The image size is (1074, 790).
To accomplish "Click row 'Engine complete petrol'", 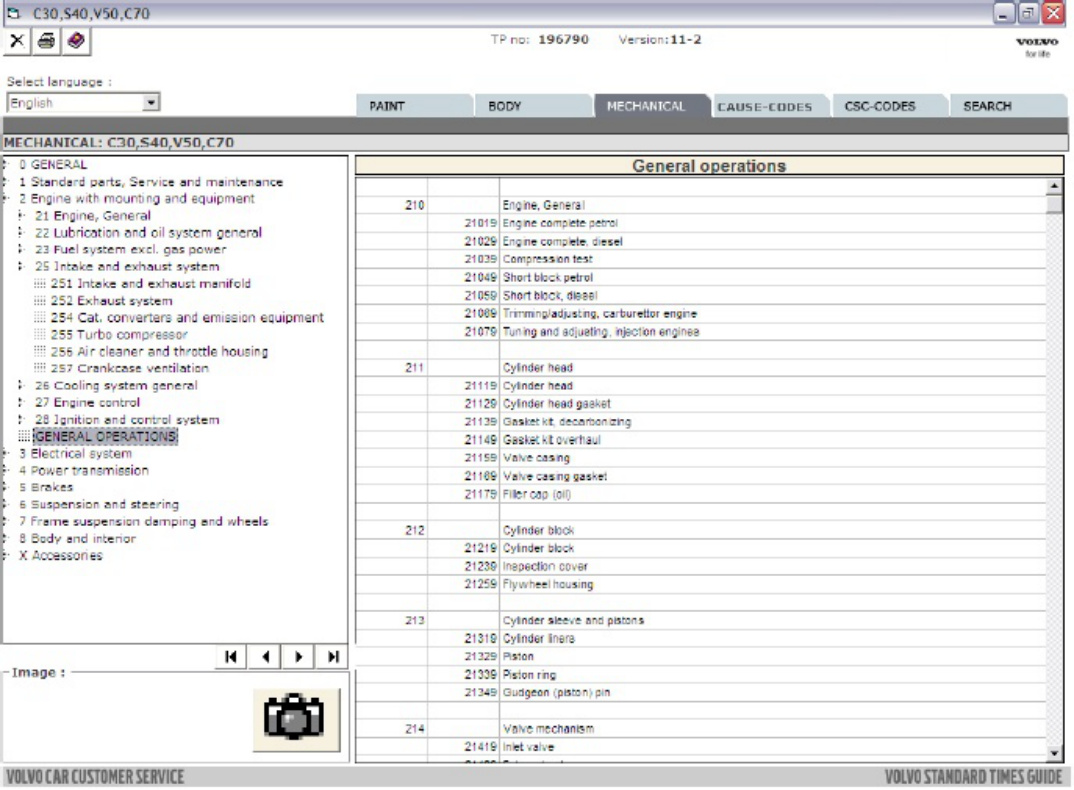I will tap(701, 223).
